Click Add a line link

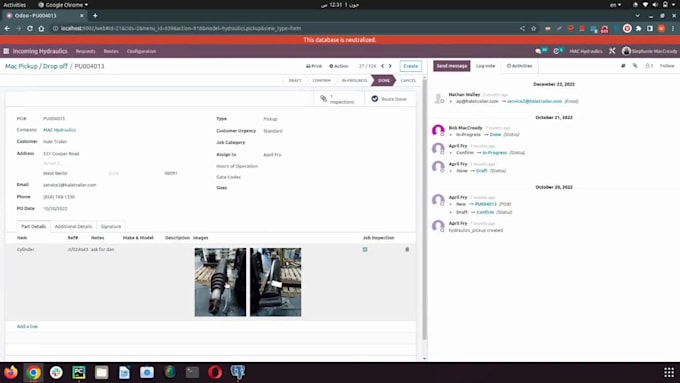point(27,326)
